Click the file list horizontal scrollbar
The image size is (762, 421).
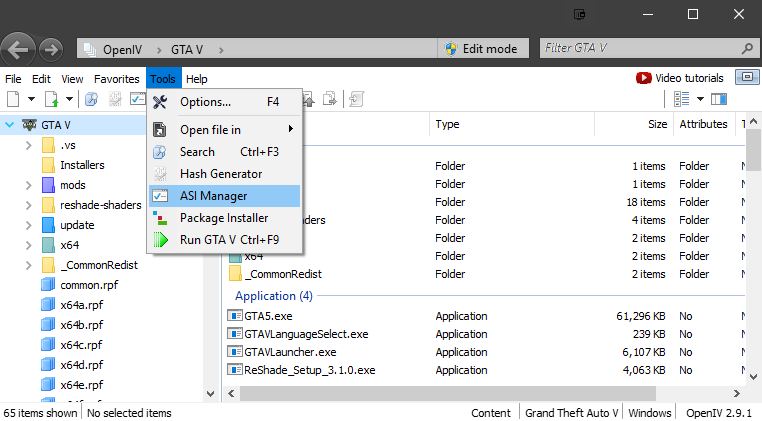[x=447, y=393]
